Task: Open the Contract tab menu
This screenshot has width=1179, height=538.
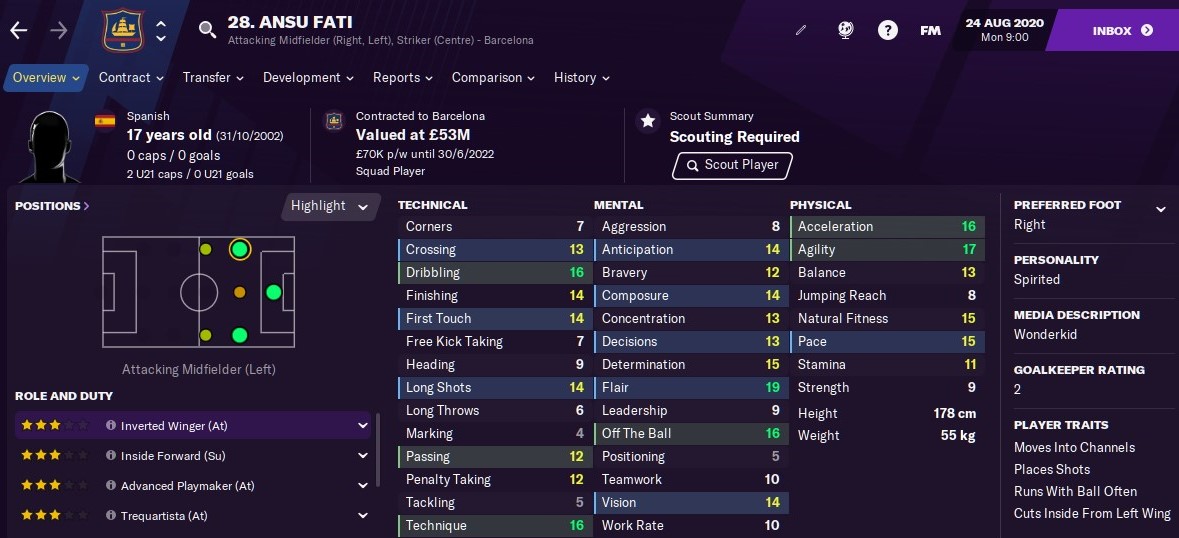Action: tap(131, 77)
